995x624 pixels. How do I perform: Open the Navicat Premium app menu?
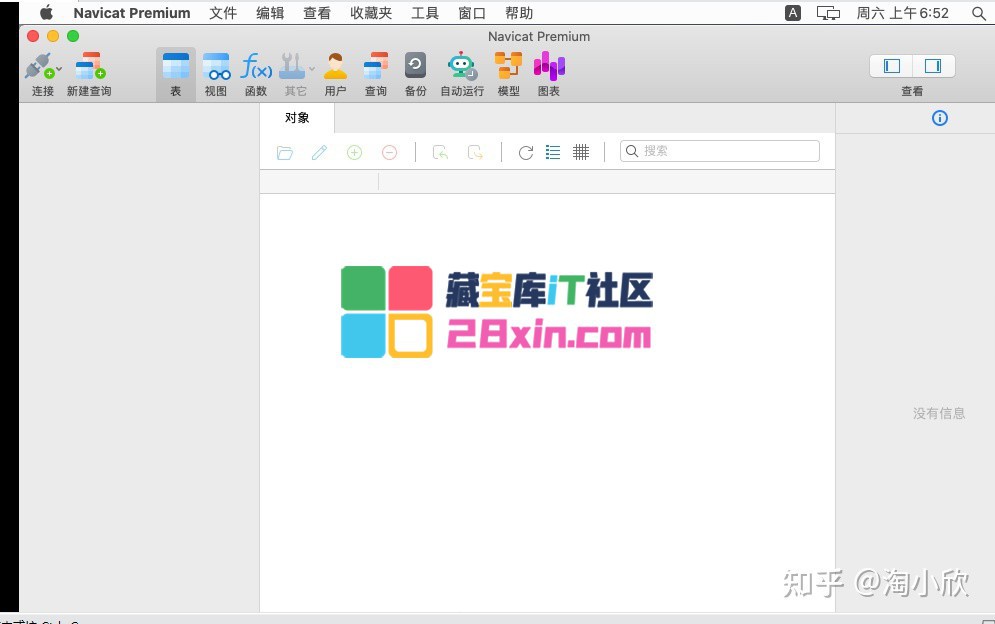coord(132,13)
